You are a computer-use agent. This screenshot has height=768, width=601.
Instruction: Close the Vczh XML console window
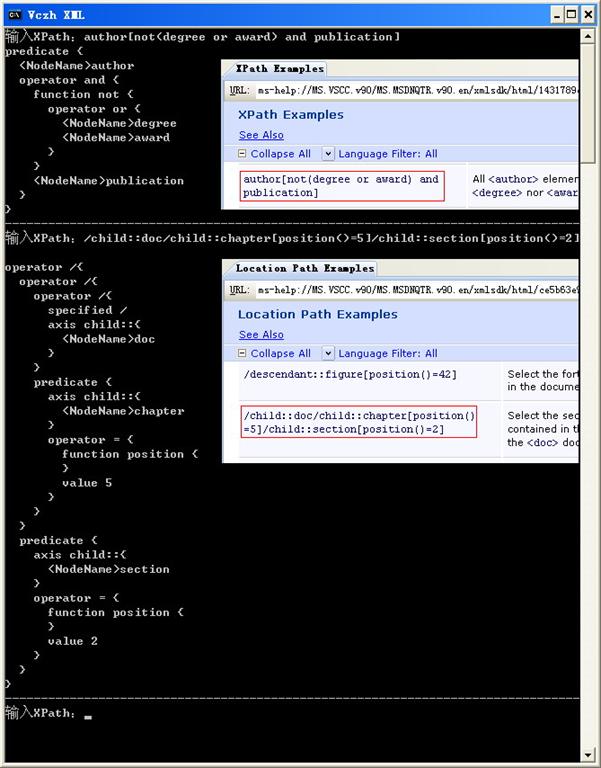(x=588, y=15)
